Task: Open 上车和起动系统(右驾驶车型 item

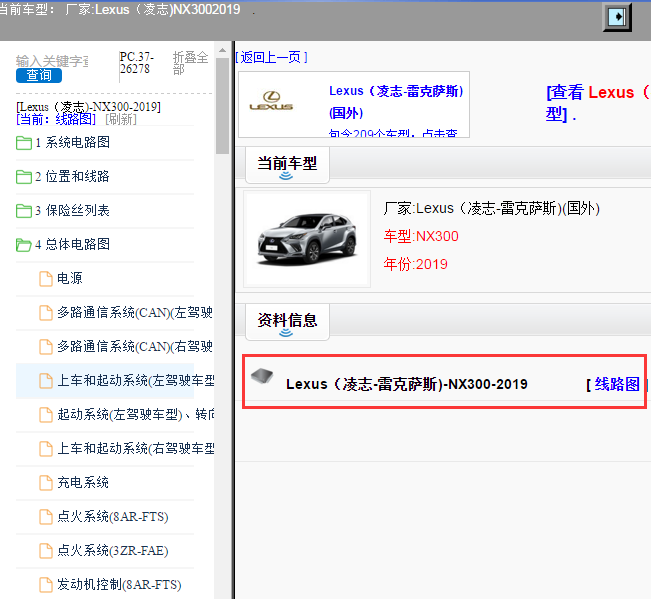Action: click(136, 448)
